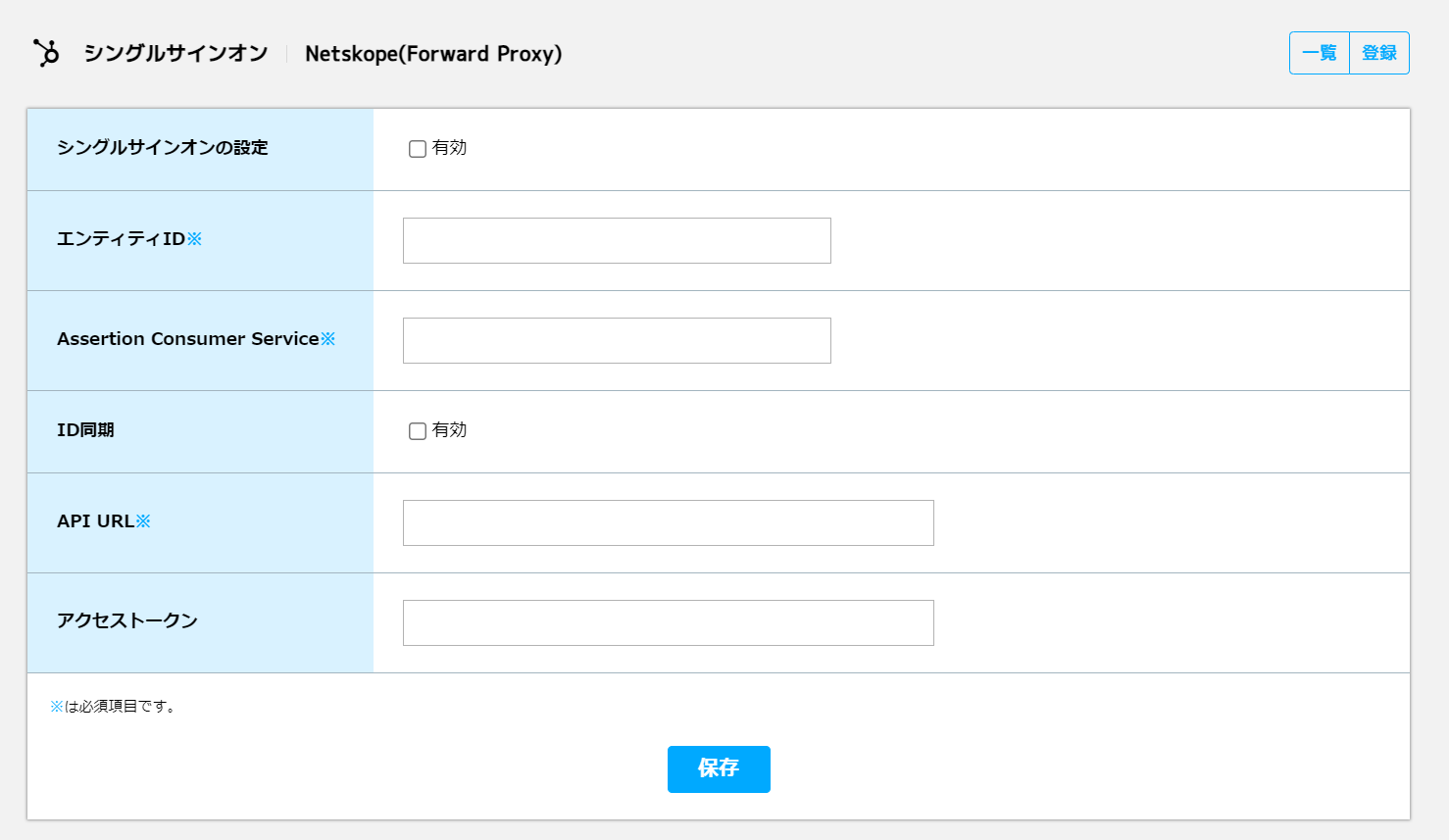Save settings with the 保存 button
The height and width of the screenshot is (840, 1449).
click(719, 769)
